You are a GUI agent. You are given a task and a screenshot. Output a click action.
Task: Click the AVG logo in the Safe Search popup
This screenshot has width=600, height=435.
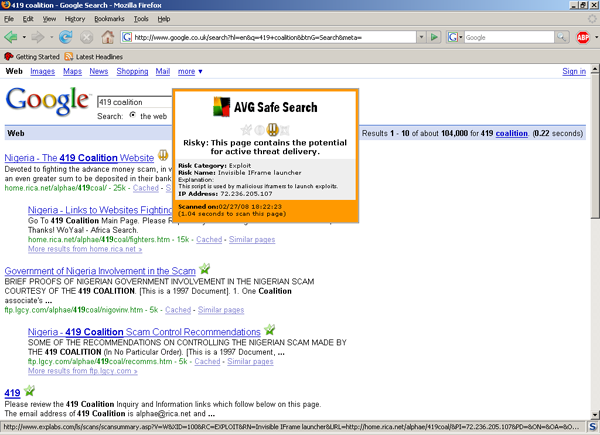(x=222, y=107)
